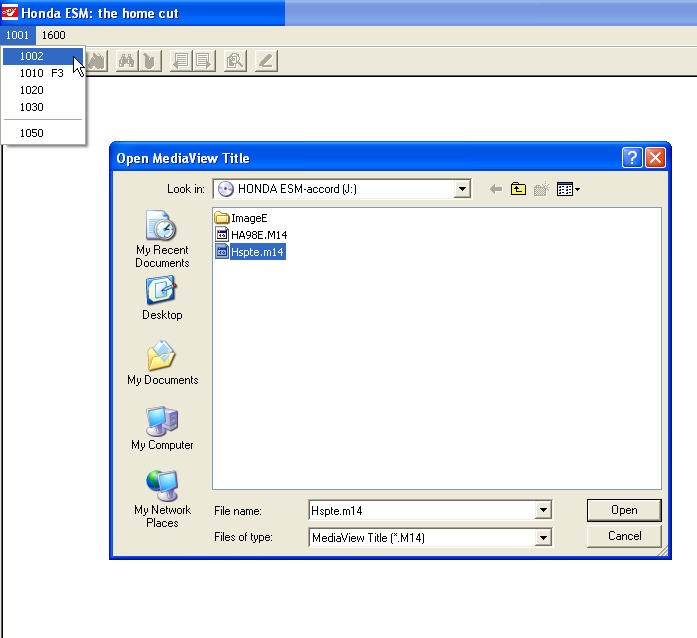Open My Recent Documents in places bar
697x638 pixels.
(x=162, y=239)
